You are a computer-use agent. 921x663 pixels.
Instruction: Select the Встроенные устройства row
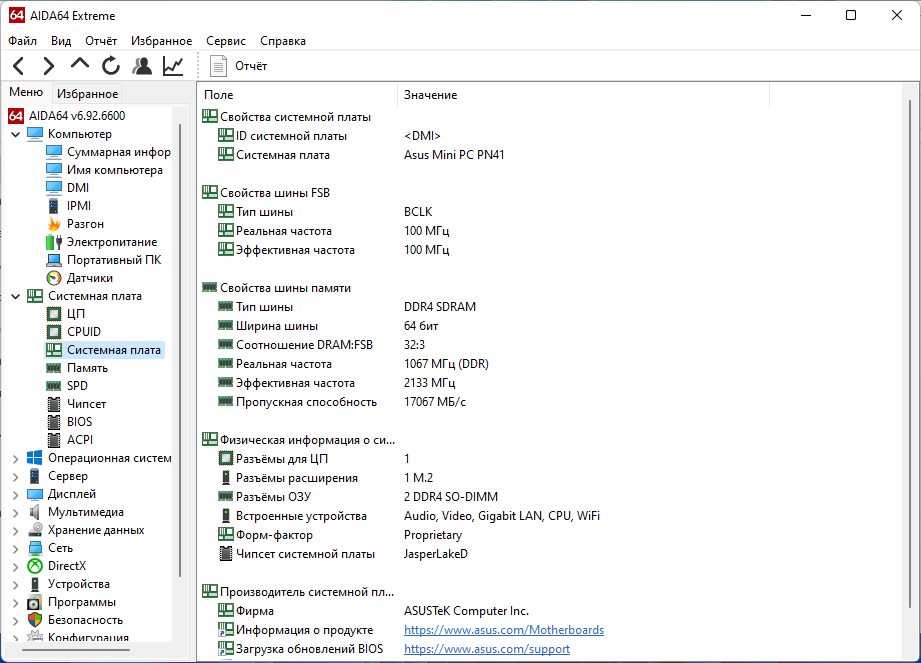pos(408,516)
